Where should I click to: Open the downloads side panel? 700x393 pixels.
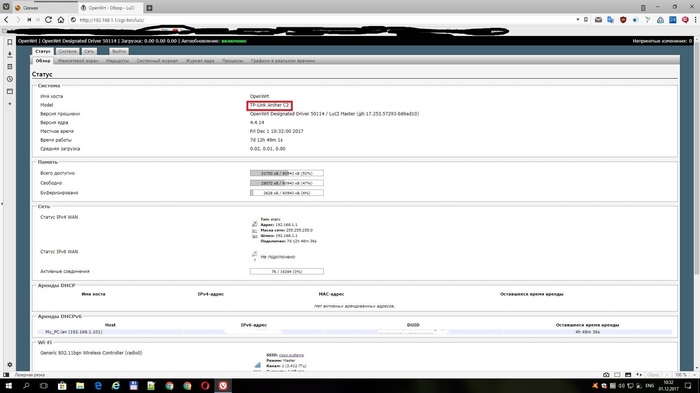pos(9,54)
